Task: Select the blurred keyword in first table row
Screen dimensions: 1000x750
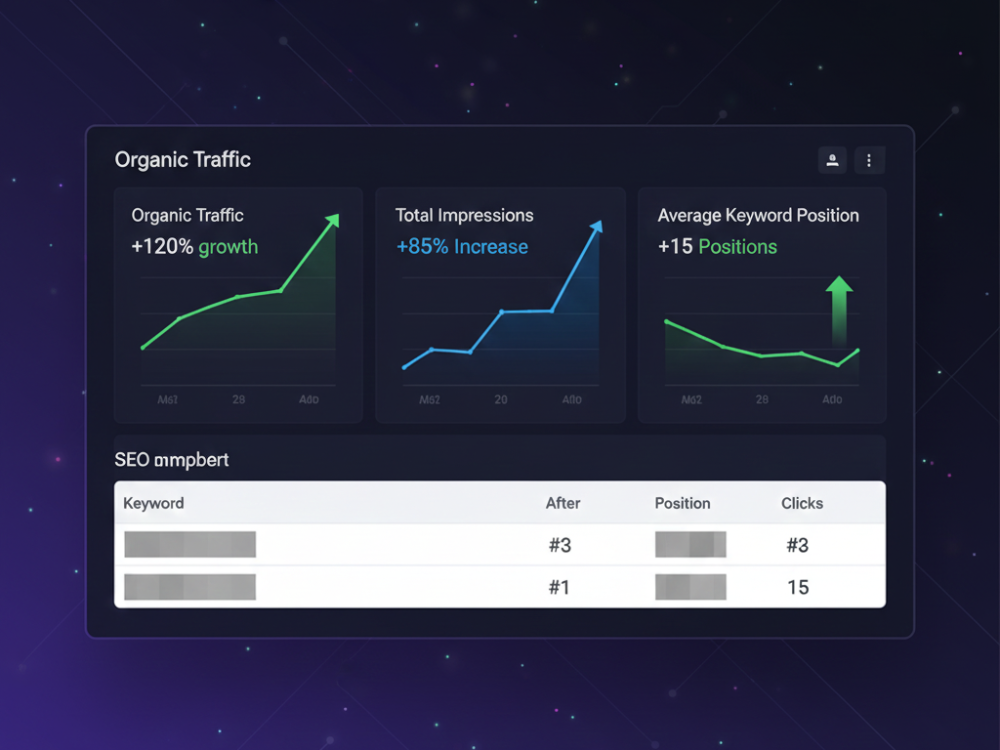Action: coord(190,545)
